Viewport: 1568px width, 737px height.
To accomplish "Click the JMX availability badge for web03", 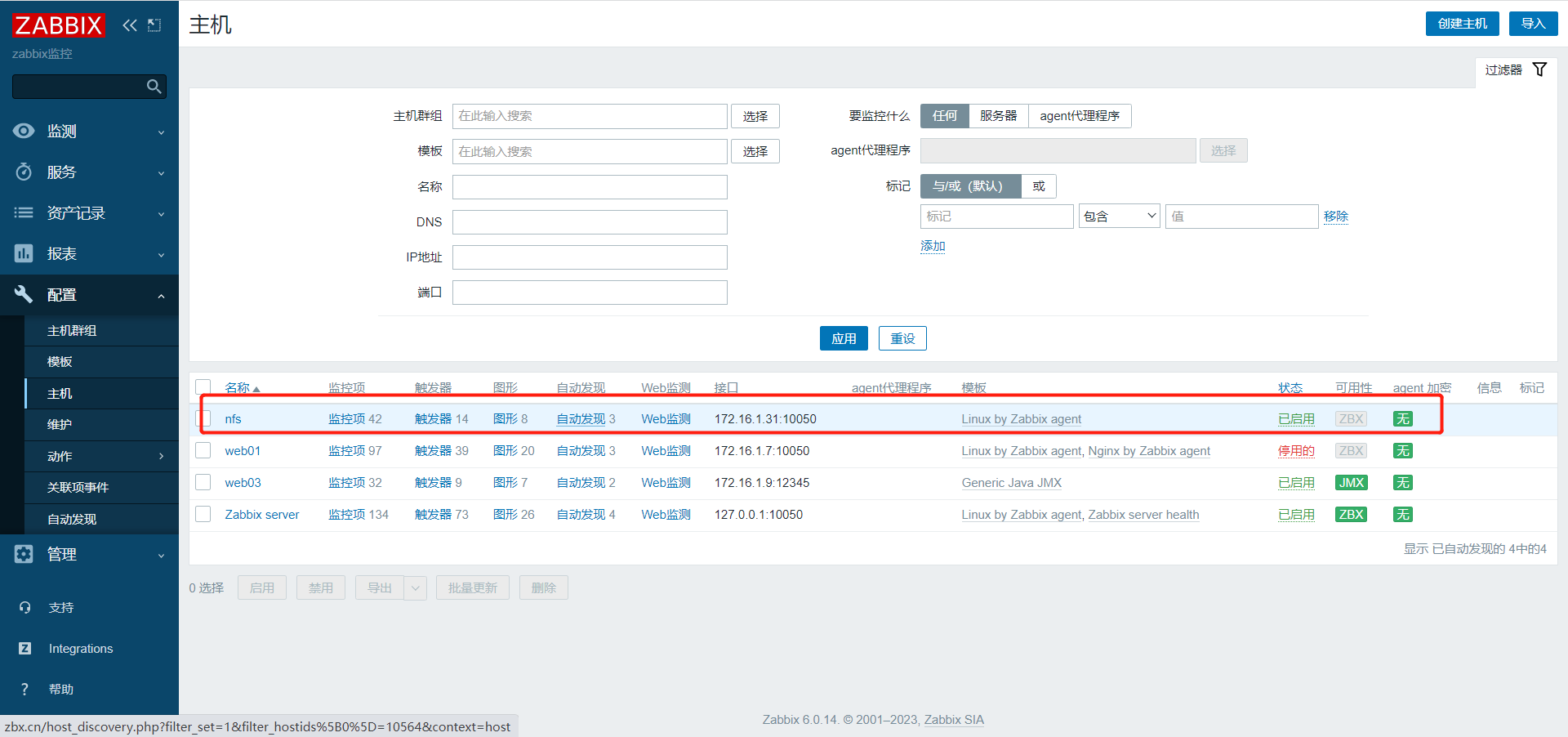I will coord(1351,483).
